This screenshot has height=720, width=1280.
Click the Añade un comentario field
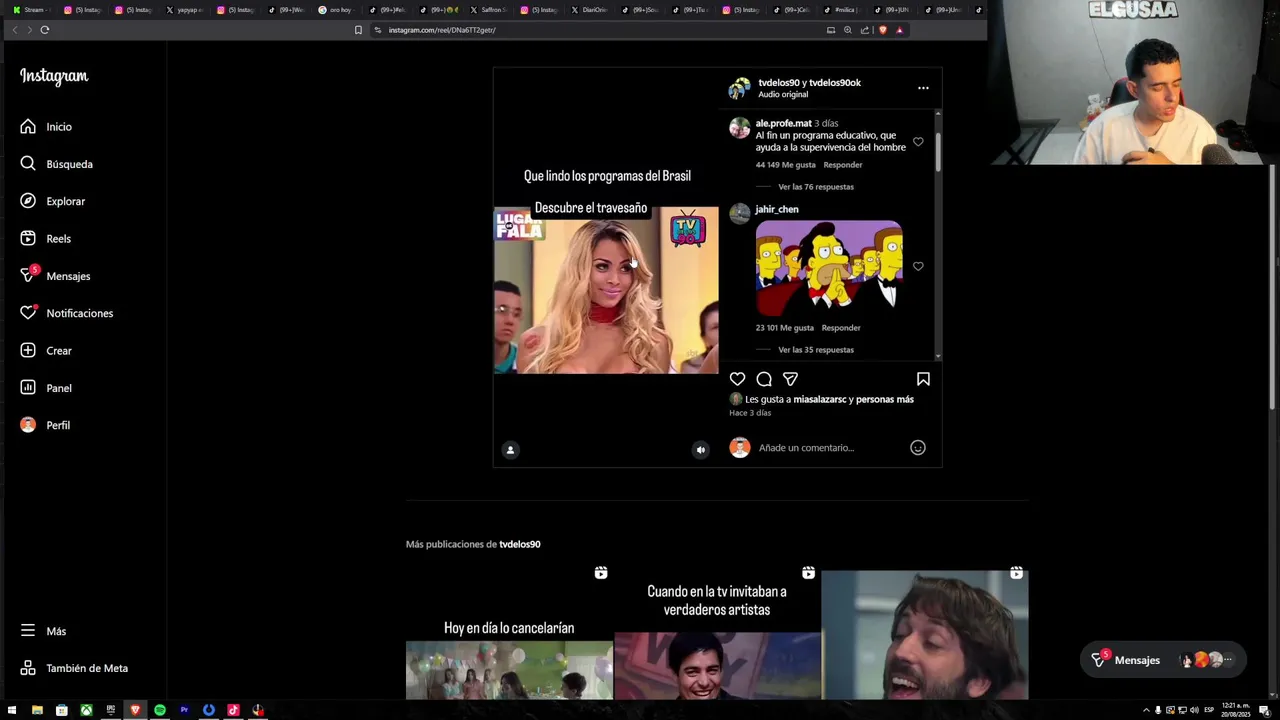tap(830, 448)
